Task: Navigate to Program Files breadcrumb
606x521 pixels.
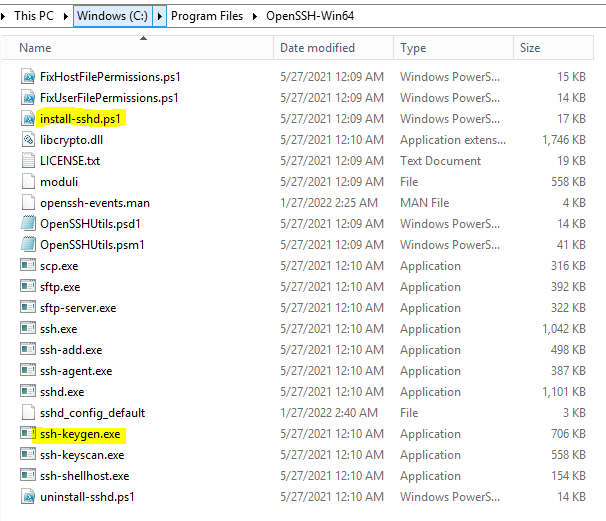Action: point(207,16)
